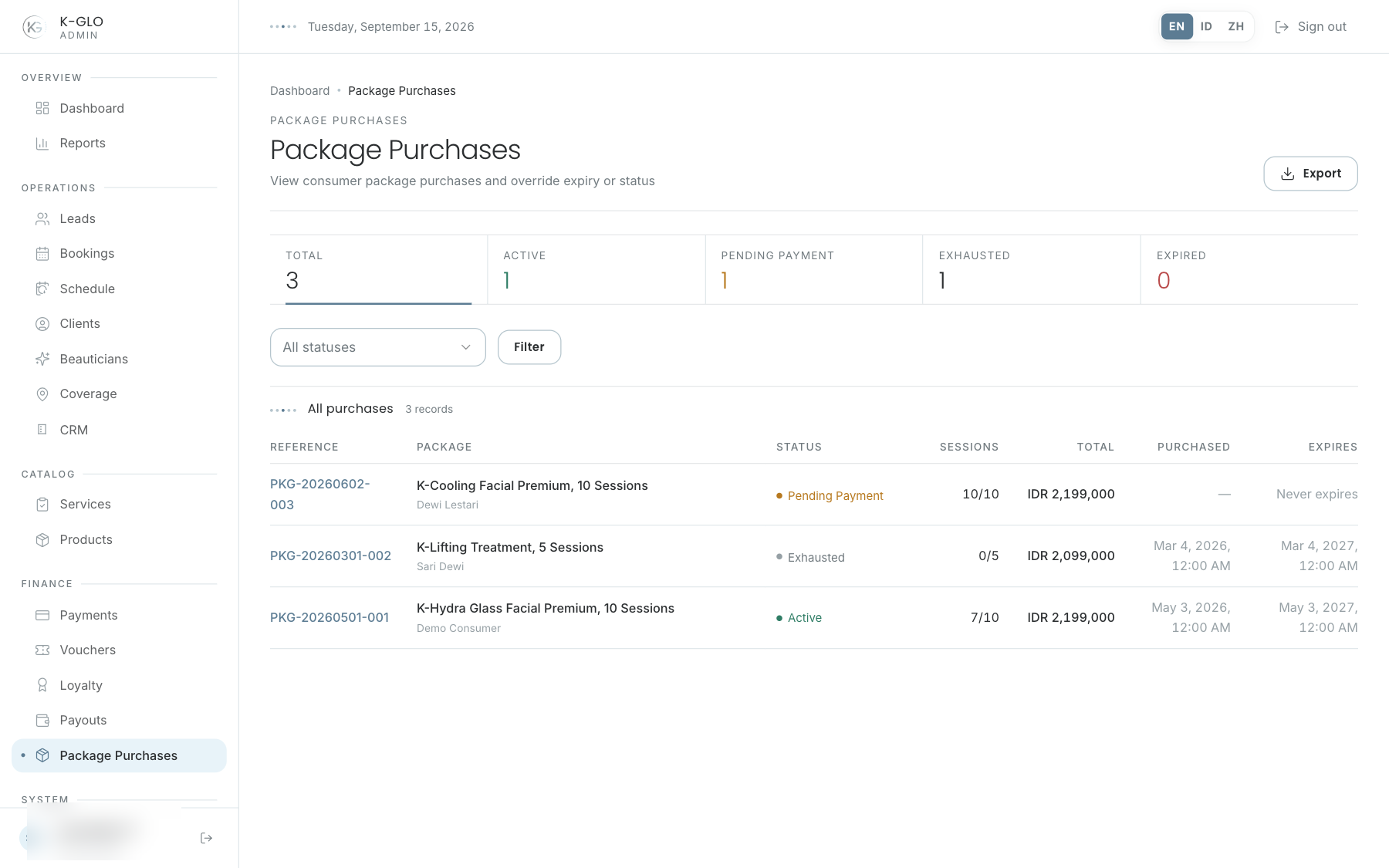The image size is (1389, 868).
Task: Click the Bookings calendar icon
Action: pyautogui.click(x=42, y=254)
